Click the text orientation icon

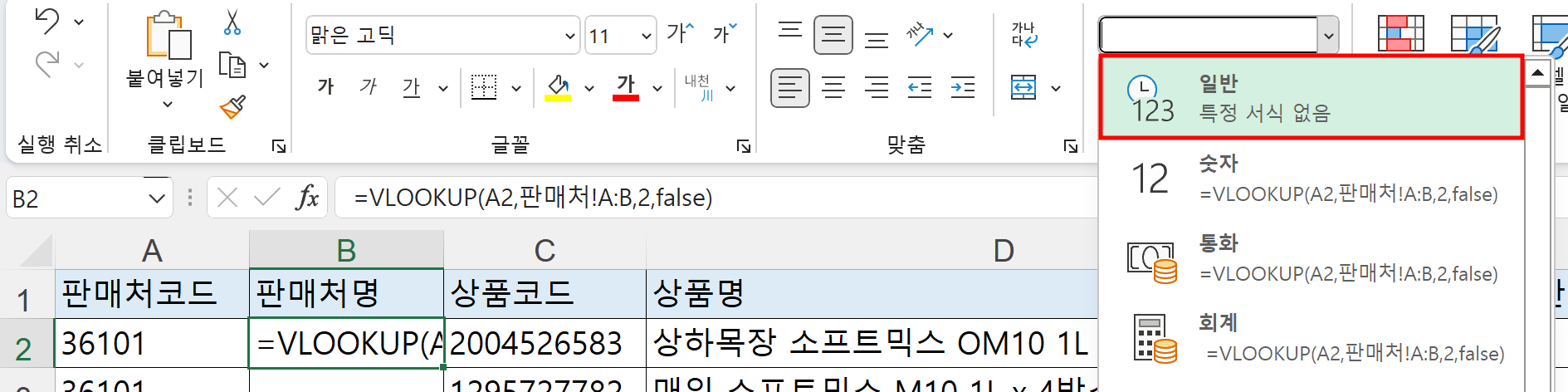point(920,35)
